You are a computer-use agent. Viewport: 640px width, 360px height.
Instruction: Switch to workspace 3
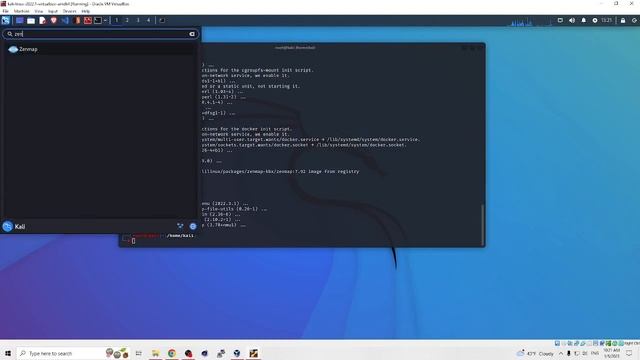pos(138,20)
